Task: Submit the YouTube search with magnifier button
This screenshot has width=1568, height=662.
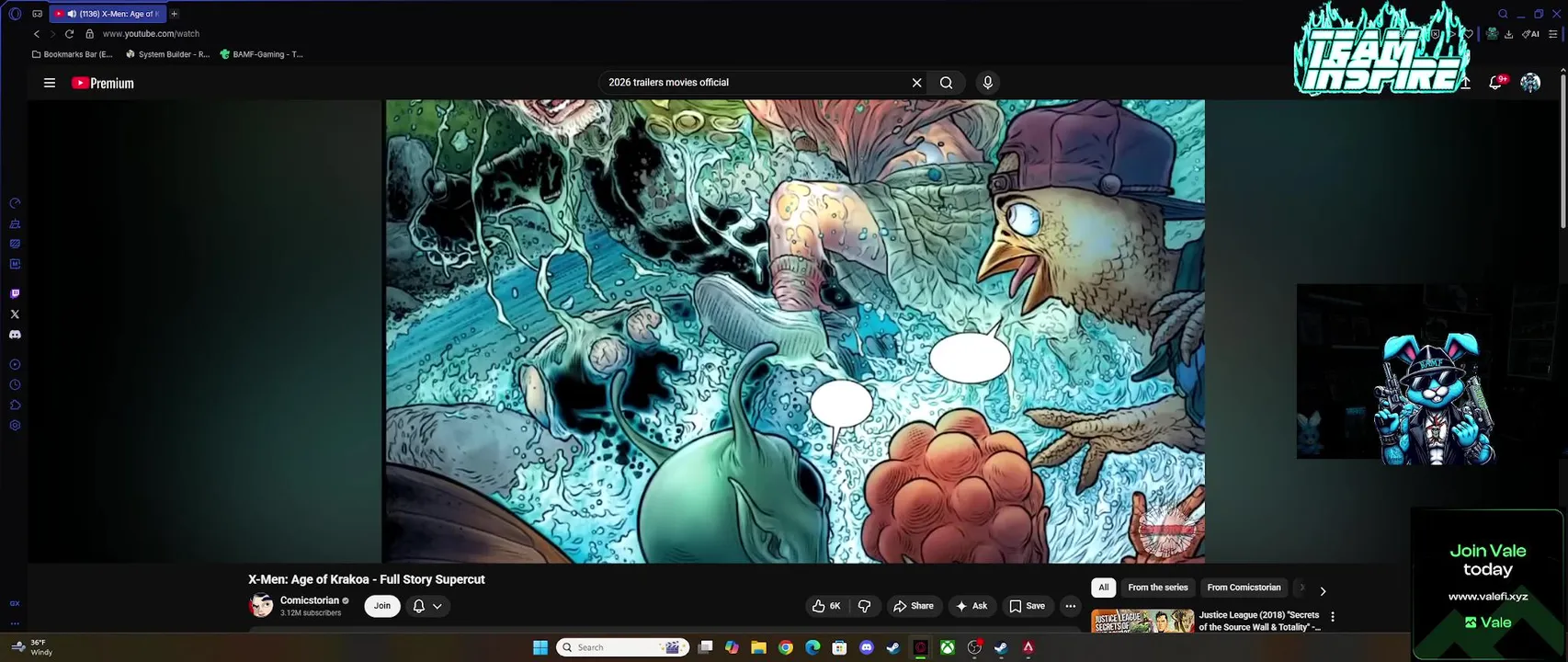Action: click(946, 83)
